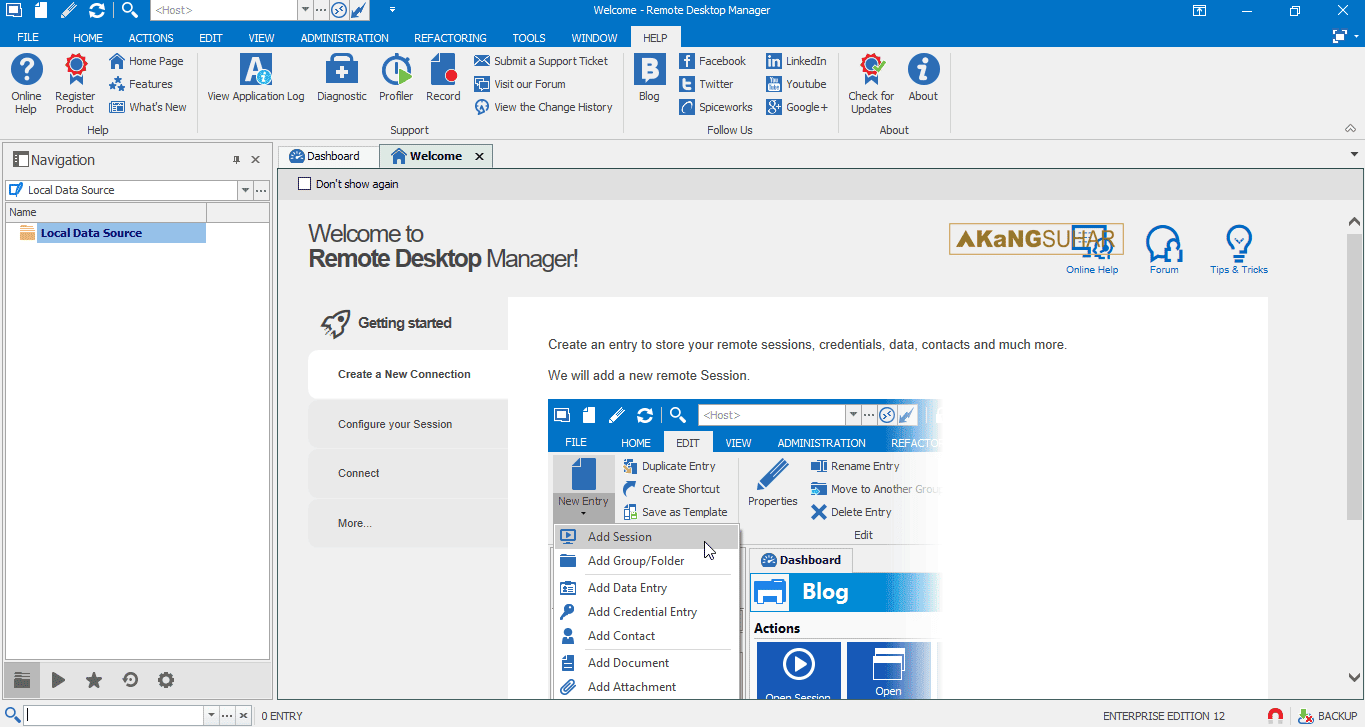Switch to the Dashboard tab
Screen dimensions: 1365x727
[x=325, y=156]
